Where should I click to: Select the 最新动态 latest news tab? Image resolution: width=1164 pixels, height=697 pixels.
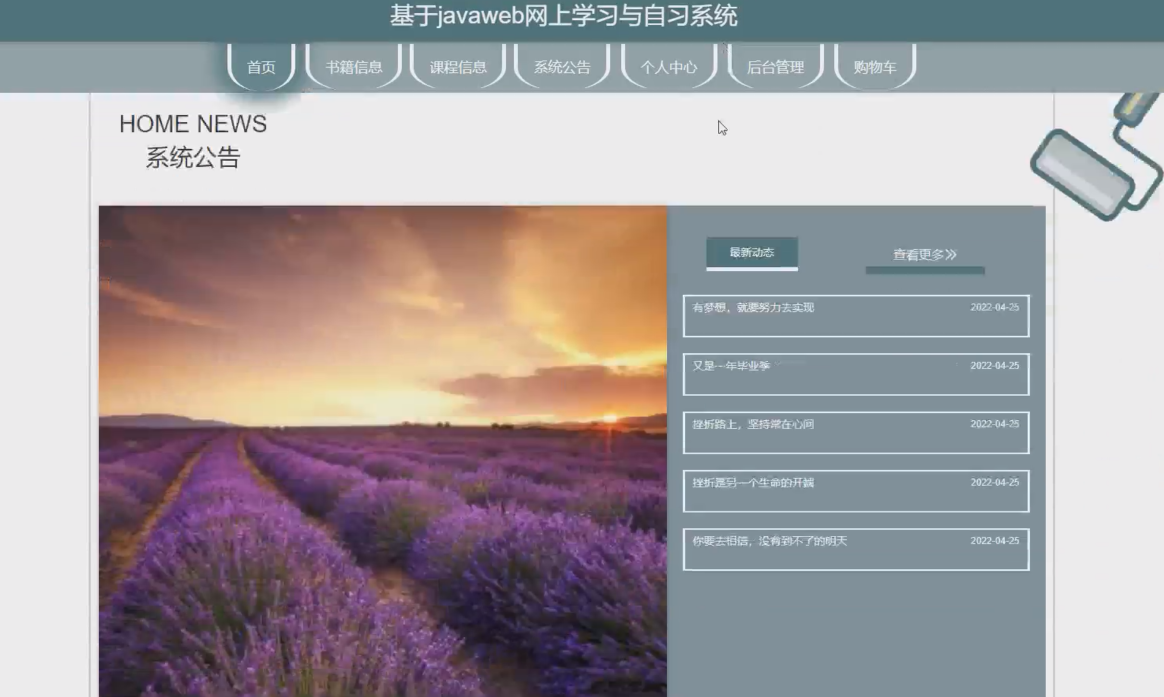click(752, 253)
